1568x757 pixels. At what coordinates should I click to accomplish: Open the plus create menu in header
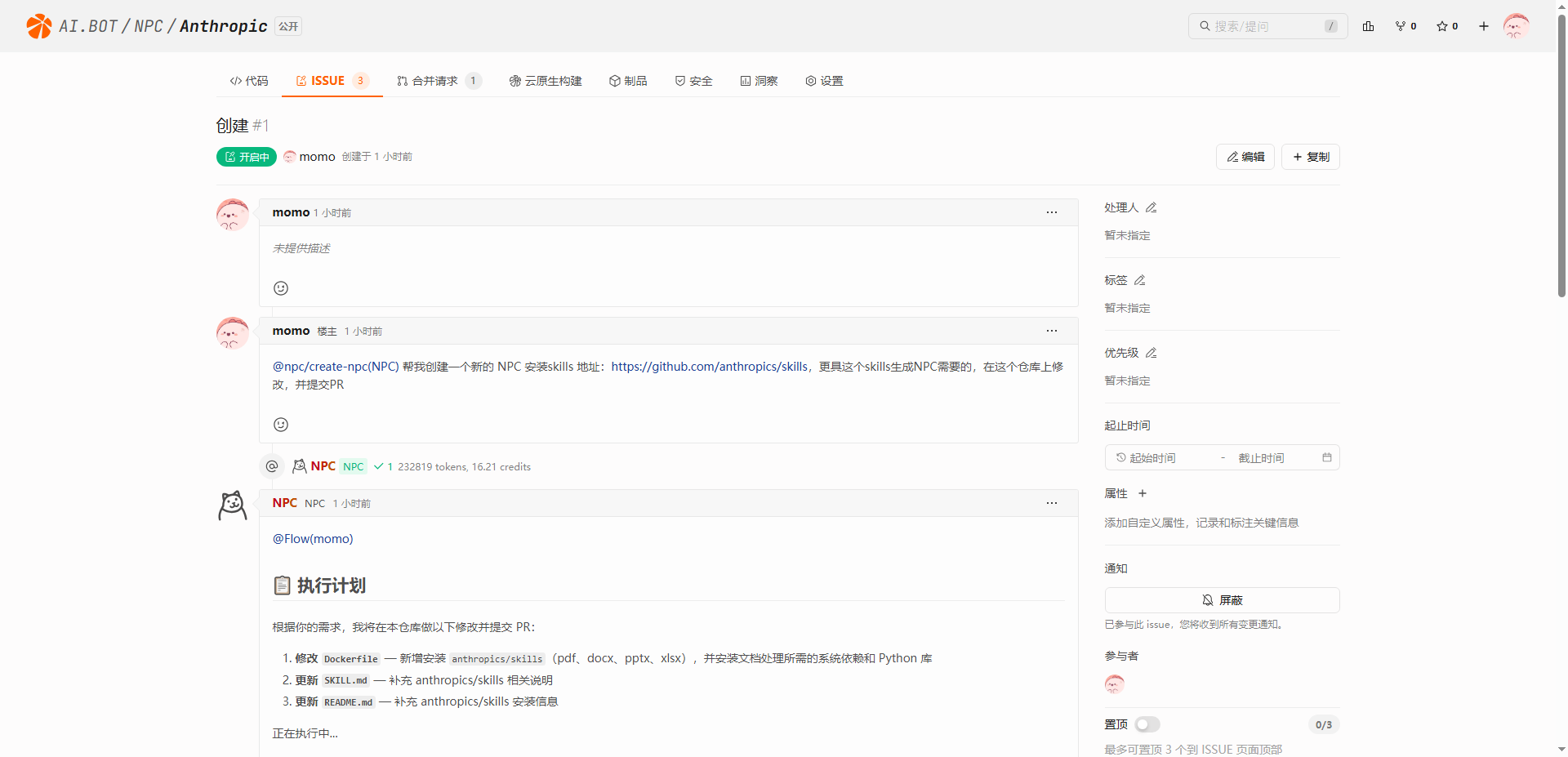coord(1484,26)
